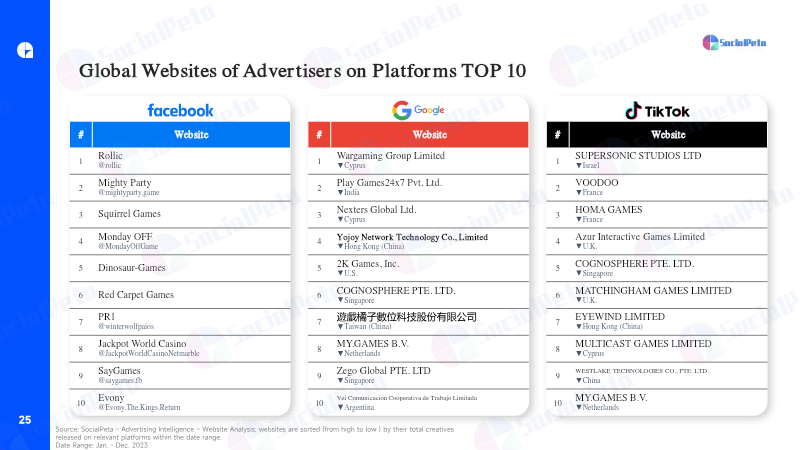
Task: Click the blue # header in the Facebook table
Action: (x=81, y=135)
